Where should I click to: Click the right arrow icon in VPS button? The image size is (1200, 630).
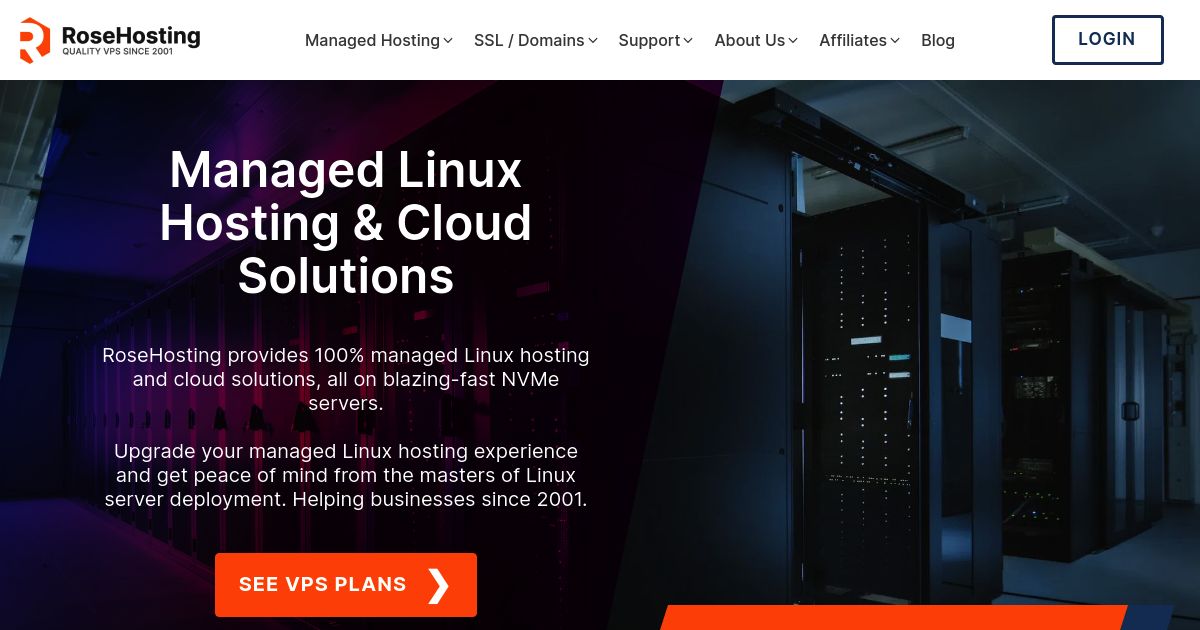click(438, 585)
